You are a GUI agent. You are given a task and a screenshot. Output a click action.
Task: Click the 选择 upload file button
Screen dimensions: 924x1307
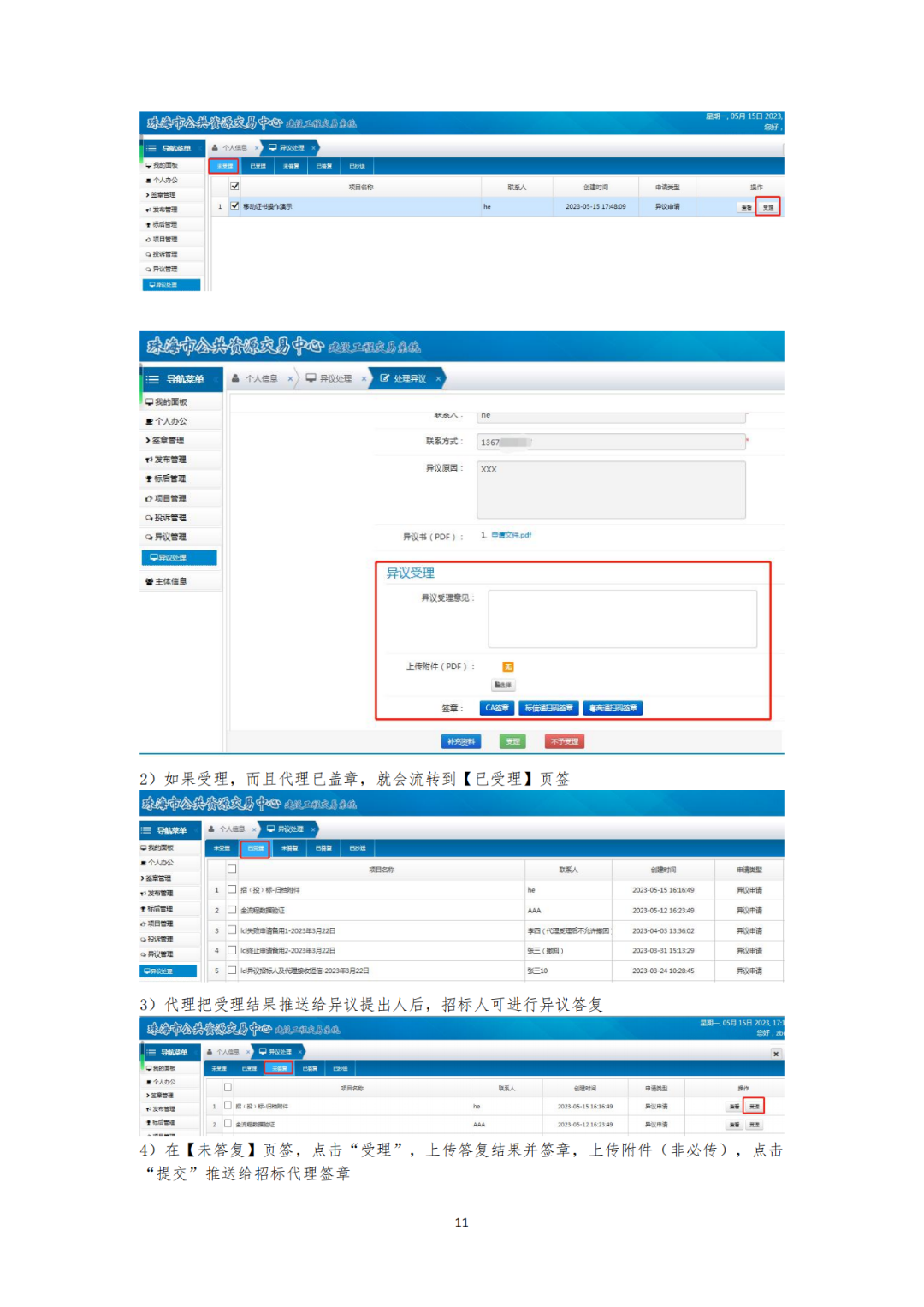point(503,685)
